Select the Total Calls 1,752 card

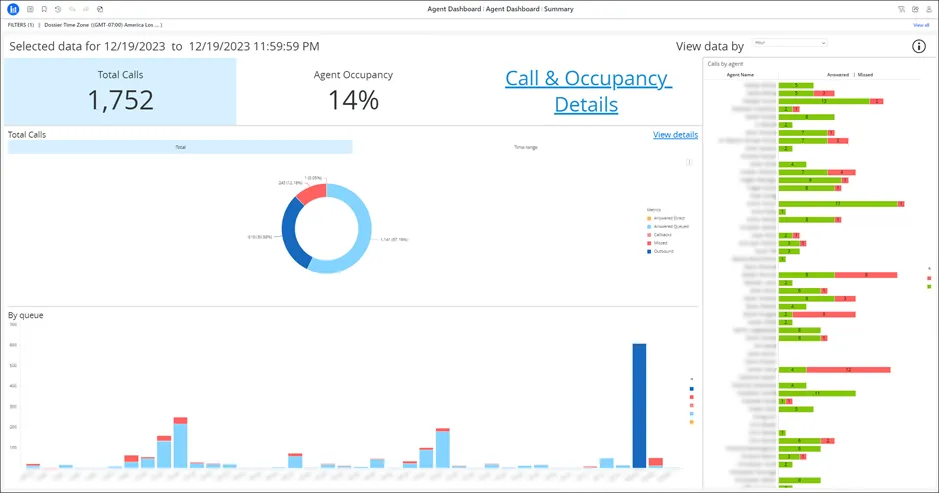[x=120, y=92]
